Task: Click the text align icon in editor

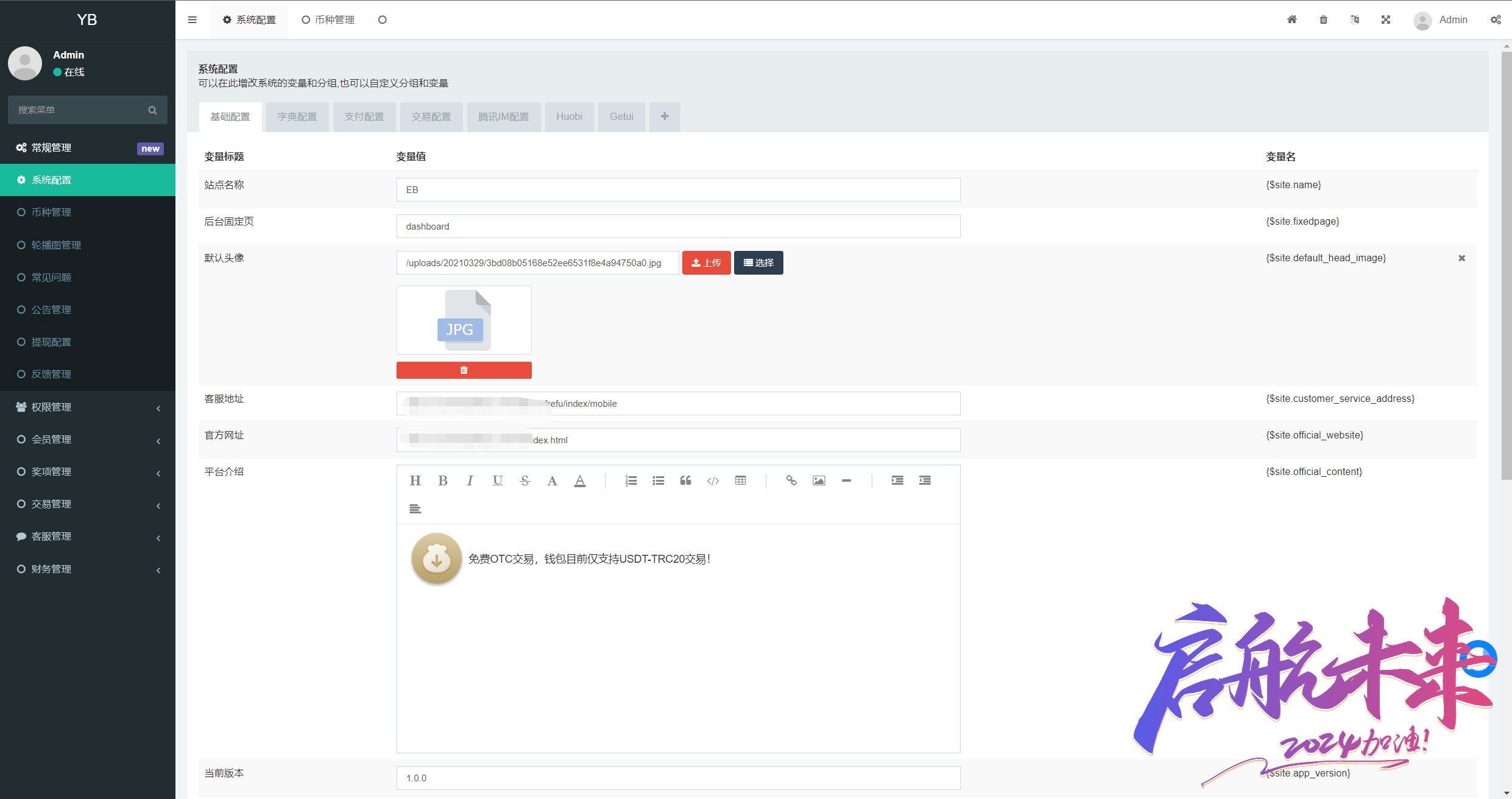Action: (415, 509)
